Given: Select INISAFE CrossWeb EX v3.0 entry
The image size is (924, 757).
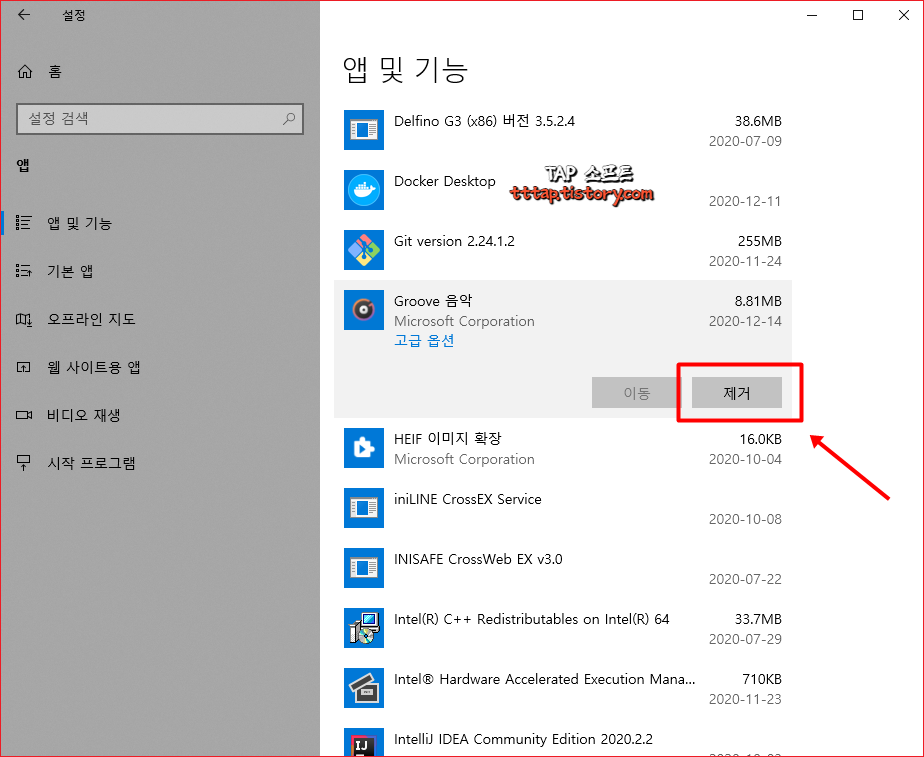Looking at the screenshot, I should [563, 568].
